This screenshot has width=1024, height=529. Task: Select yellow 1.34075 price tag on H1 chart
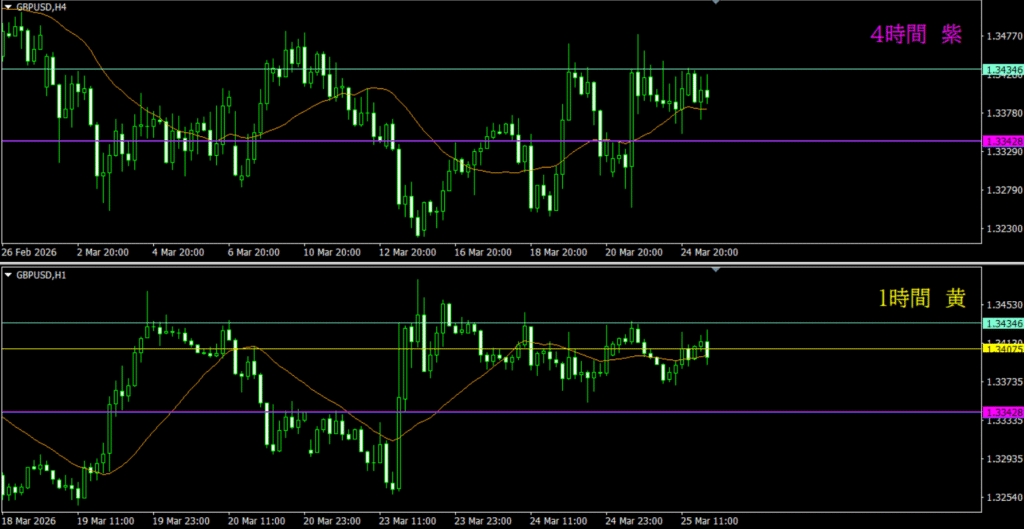pyautogui.click(x=1003, y=349)
